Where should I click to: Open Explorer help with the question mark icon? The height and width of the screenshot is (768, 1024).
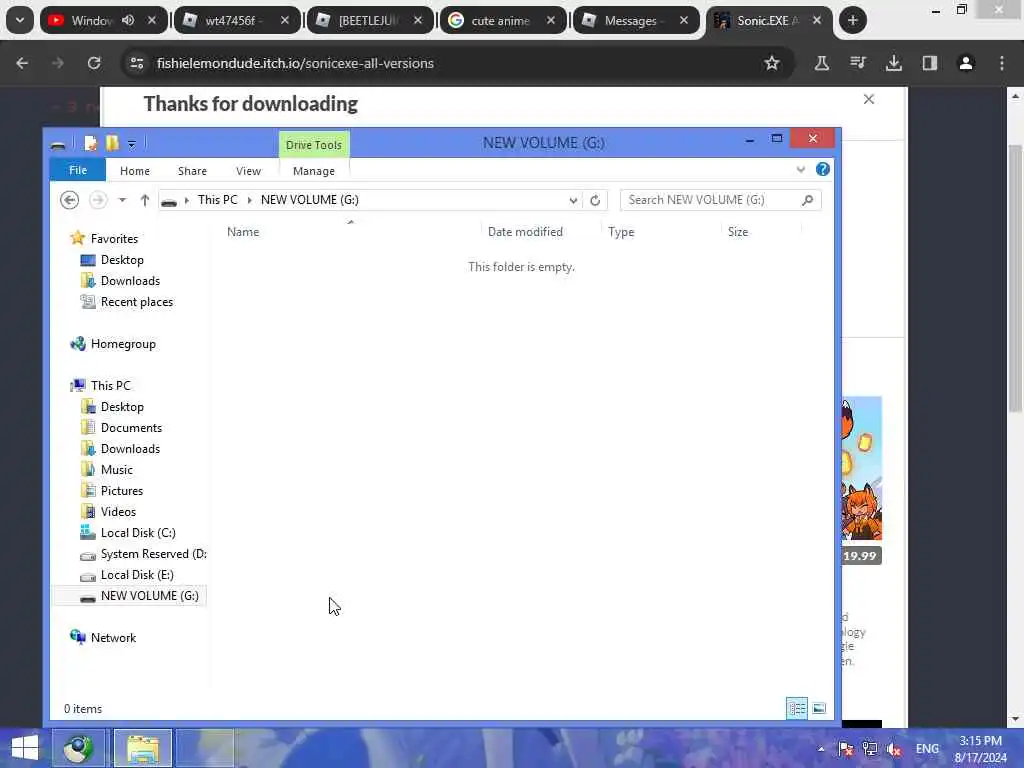tap(822, 169)
